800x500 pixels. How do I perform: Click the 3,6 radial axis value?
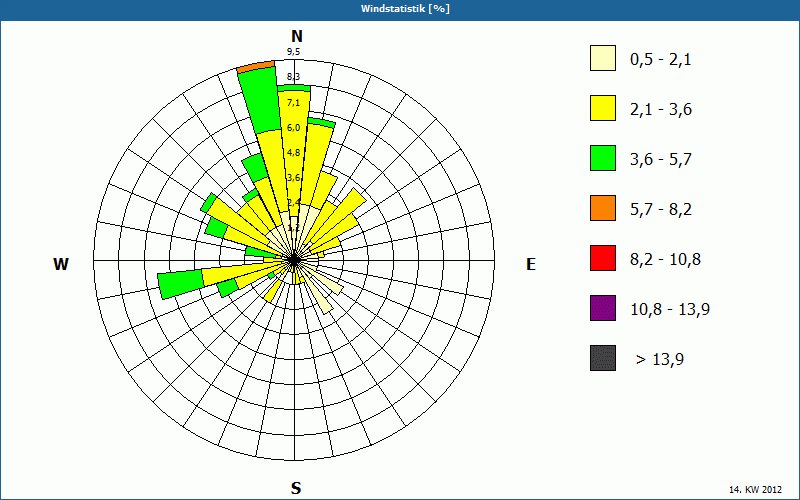tap(293, 178)
